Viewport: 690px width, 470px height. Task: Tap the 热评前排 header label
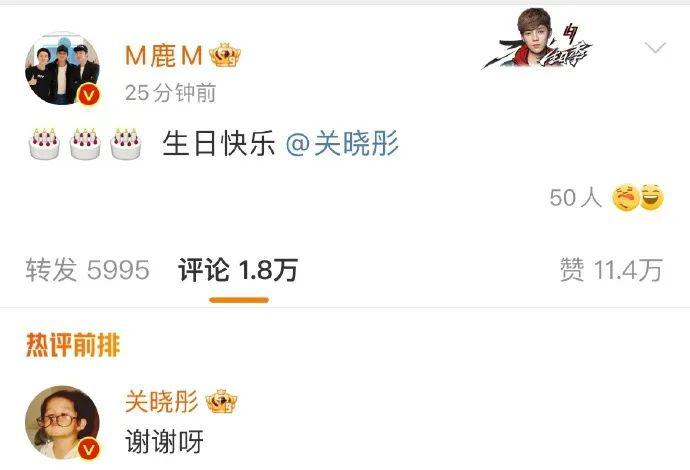73,345
